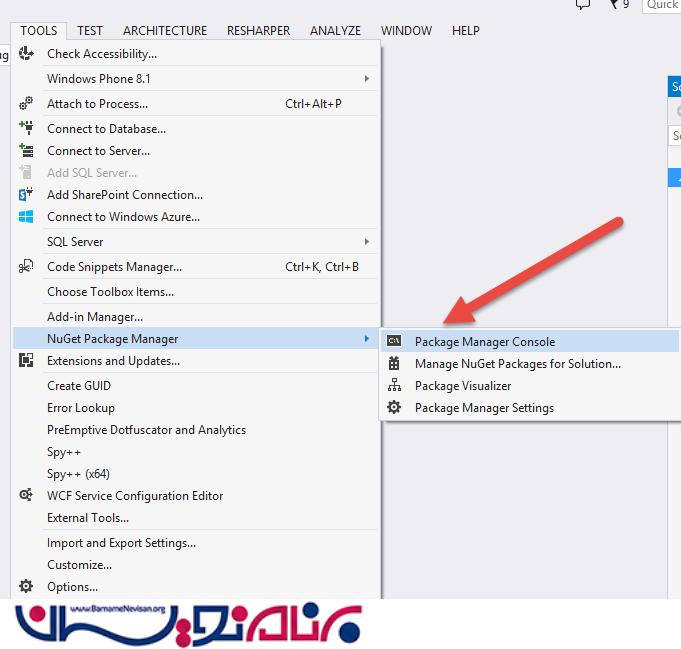Click the Options gear icon

coord(26,586)
